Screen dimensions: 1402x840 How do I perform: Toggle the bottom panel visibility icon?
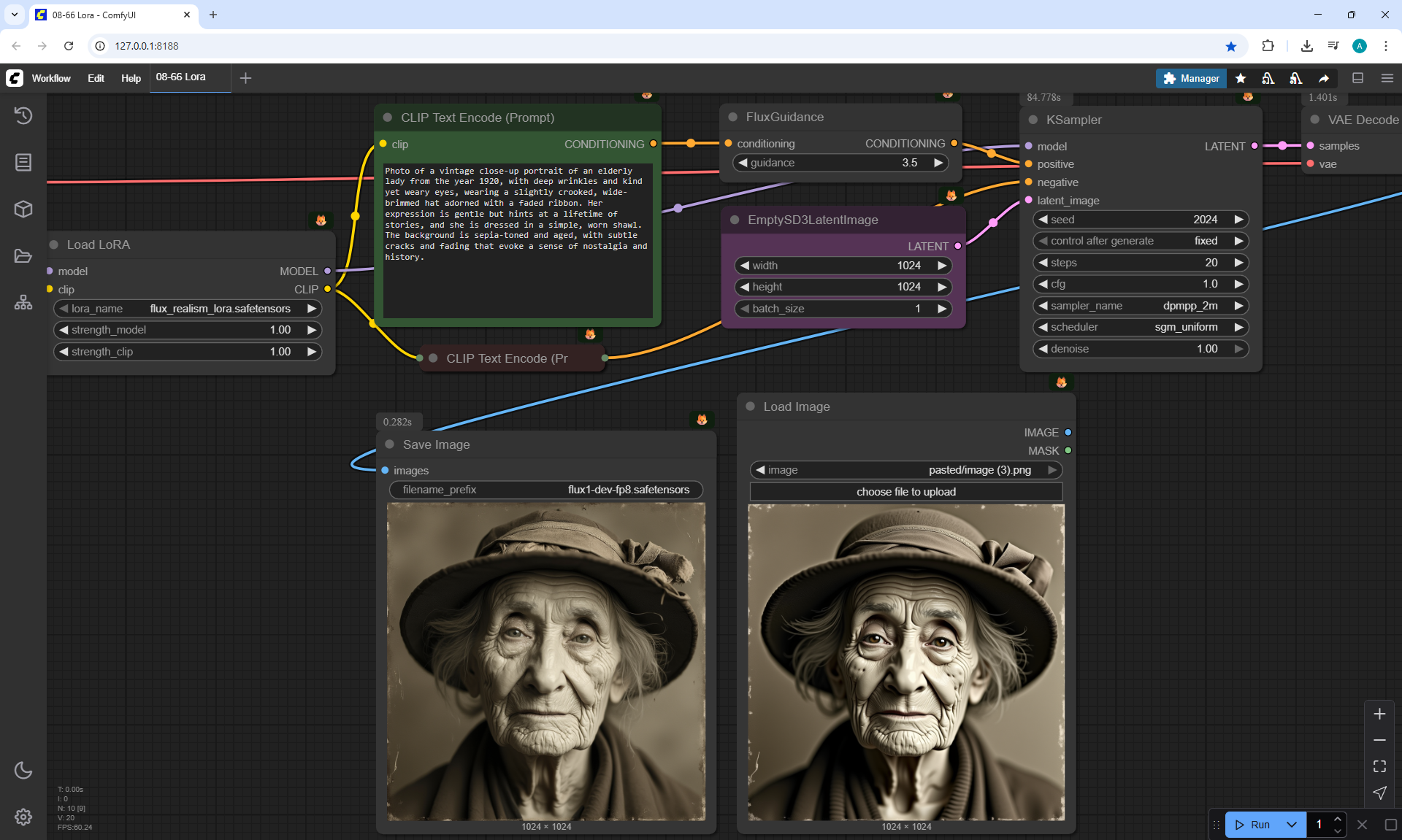click(x=1358, y=78)
